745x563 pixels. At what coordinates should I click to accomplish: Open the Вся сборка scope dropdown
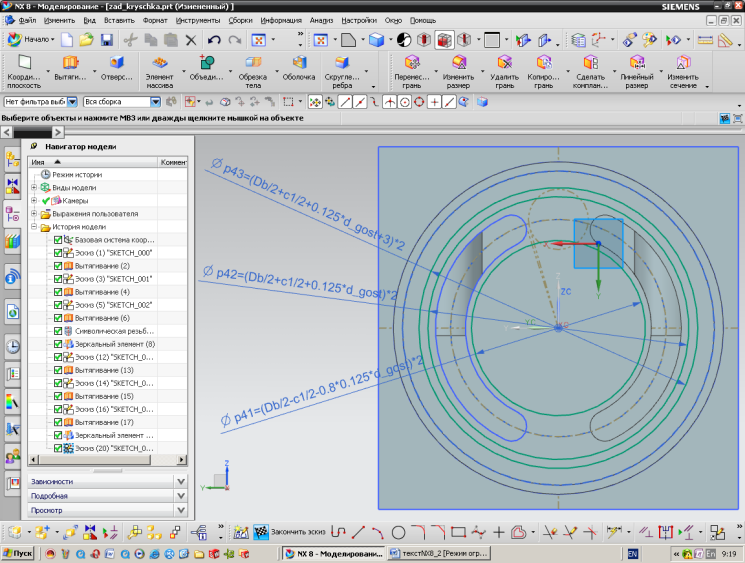(155, 102)
